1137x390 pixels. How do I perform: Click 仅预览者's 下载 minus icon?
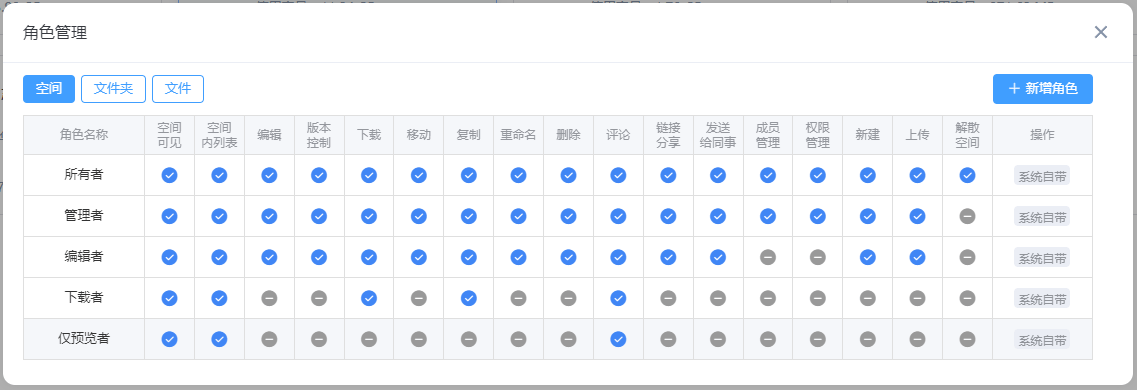click(369, 339)
